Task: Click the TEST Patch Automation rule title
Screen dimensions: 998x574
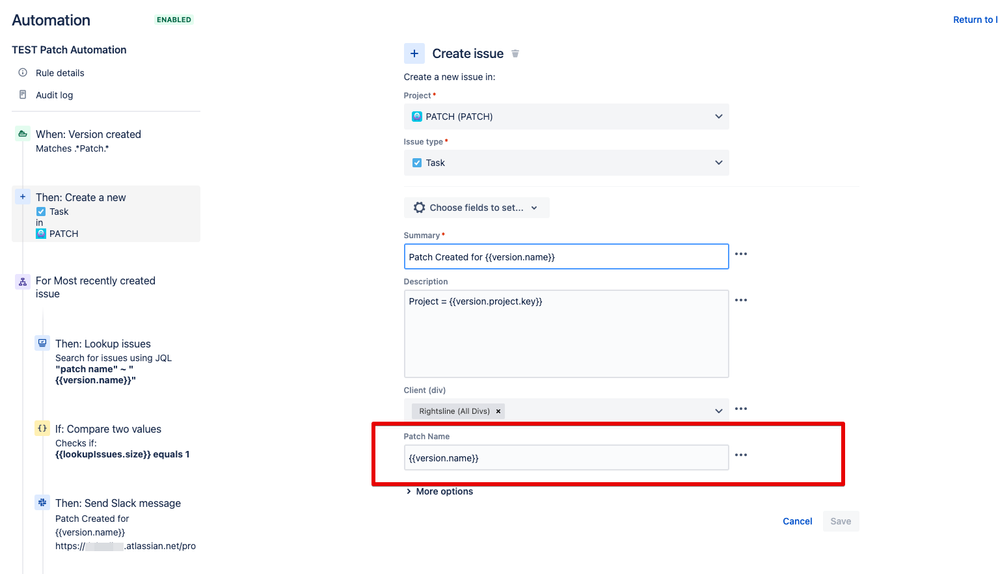Action: pyautogui.click(x=69, y=50)
